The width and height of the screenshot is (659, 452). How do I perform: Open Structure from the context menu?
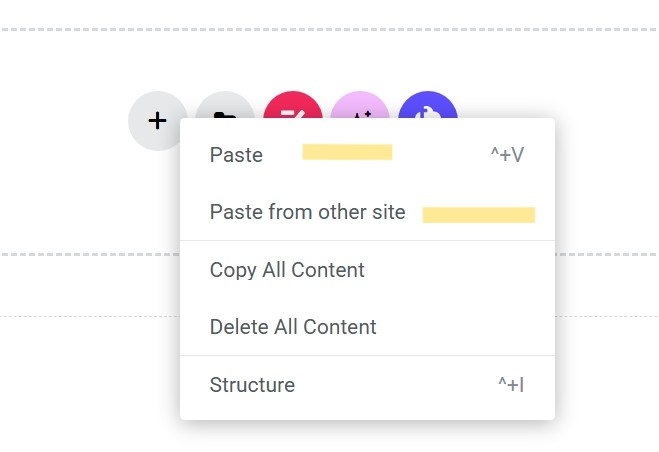252,385
